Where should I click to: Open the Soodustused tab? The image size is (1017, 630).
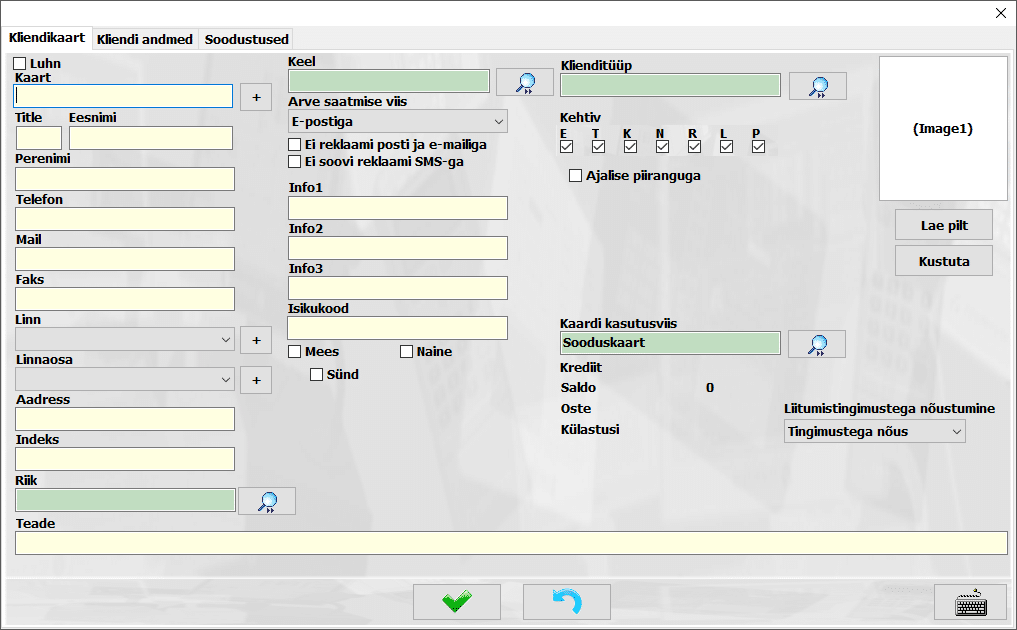pyautogui.click(x=246, y=40)
